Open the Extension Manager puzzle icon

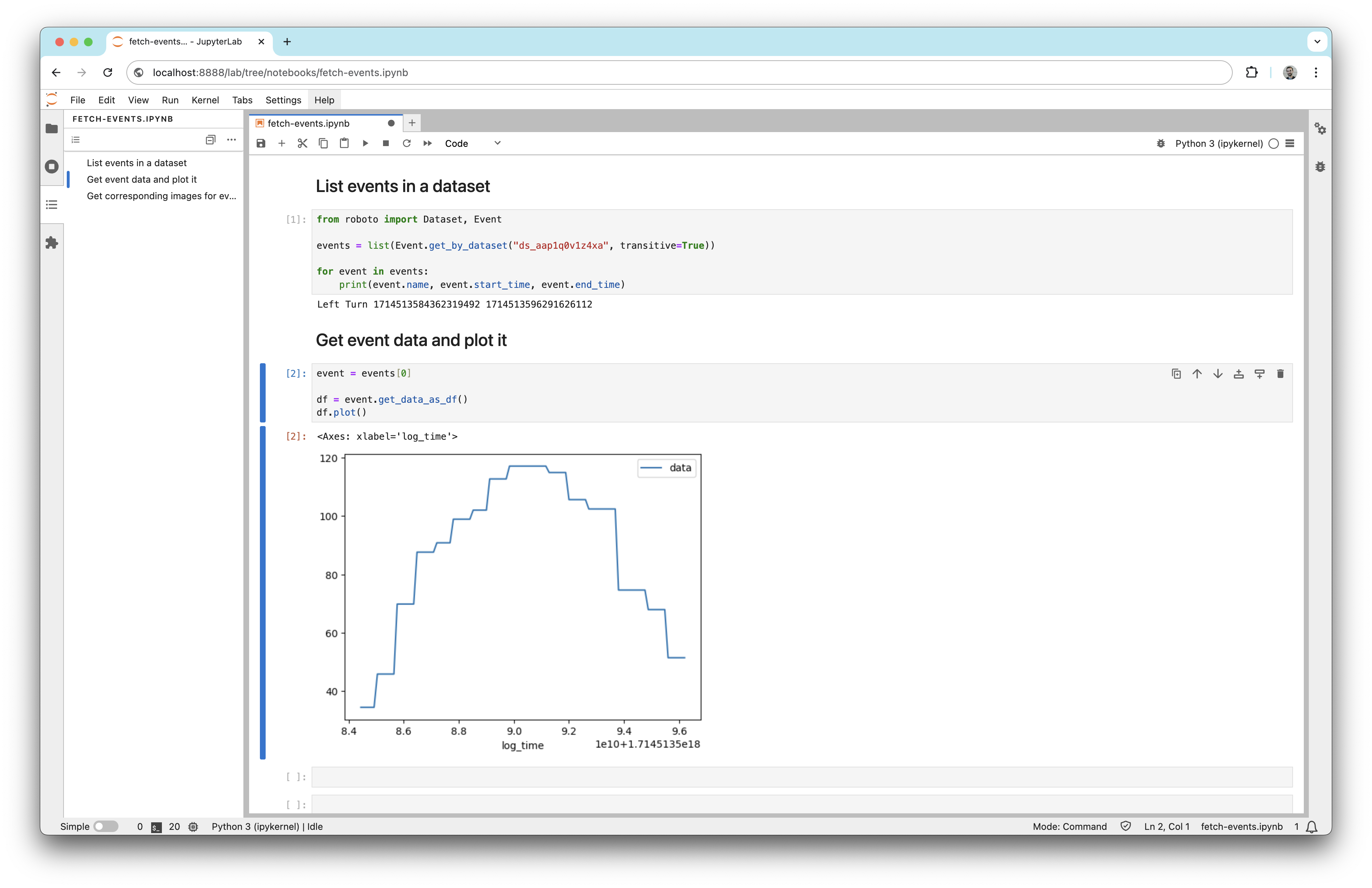(52, 243)
